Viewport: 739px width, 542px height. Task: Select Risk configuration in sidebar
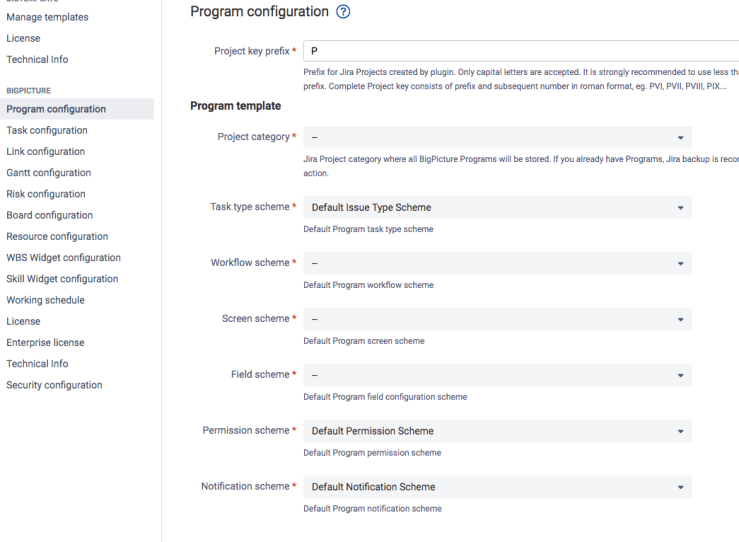(46, 194)
